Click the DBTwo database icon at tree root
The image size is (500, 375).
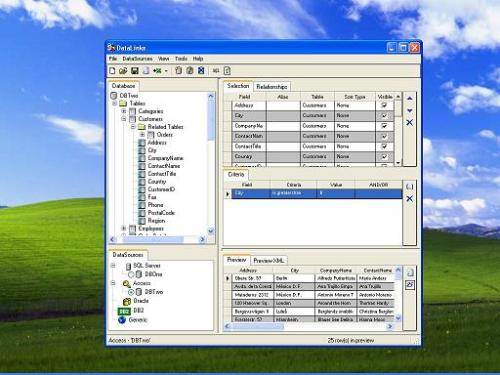pyautogui.click(x=114, y=96)
